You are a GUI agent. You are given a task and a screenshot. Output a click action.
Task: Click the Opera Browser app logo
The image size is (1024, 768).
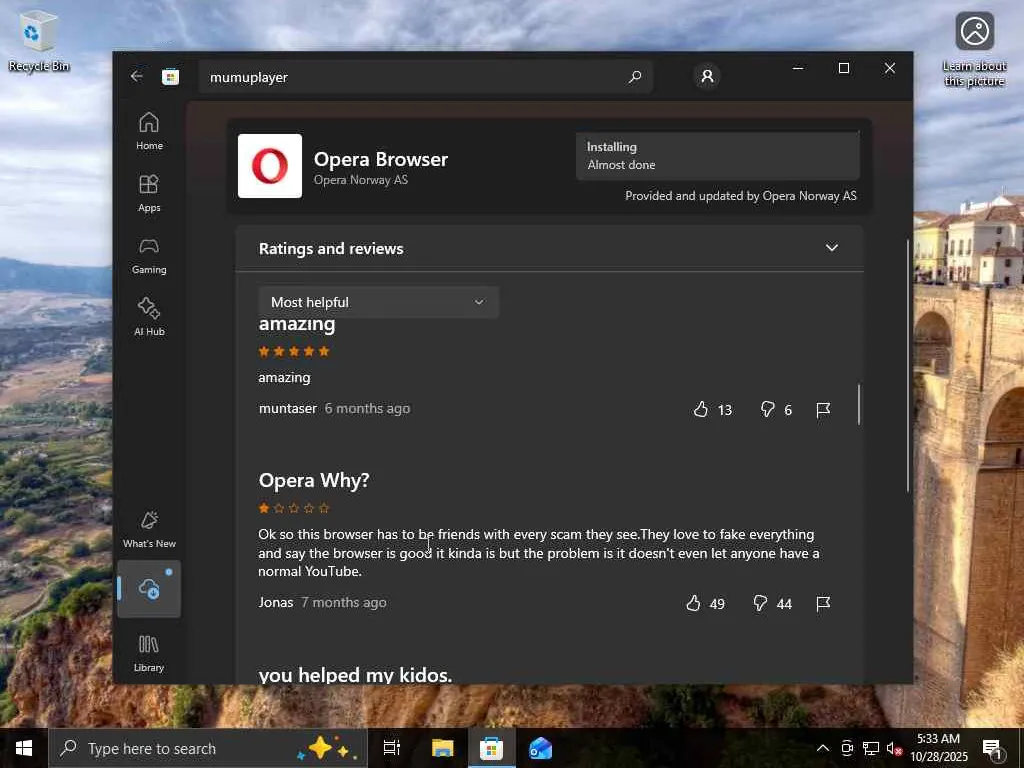[270, 166]
